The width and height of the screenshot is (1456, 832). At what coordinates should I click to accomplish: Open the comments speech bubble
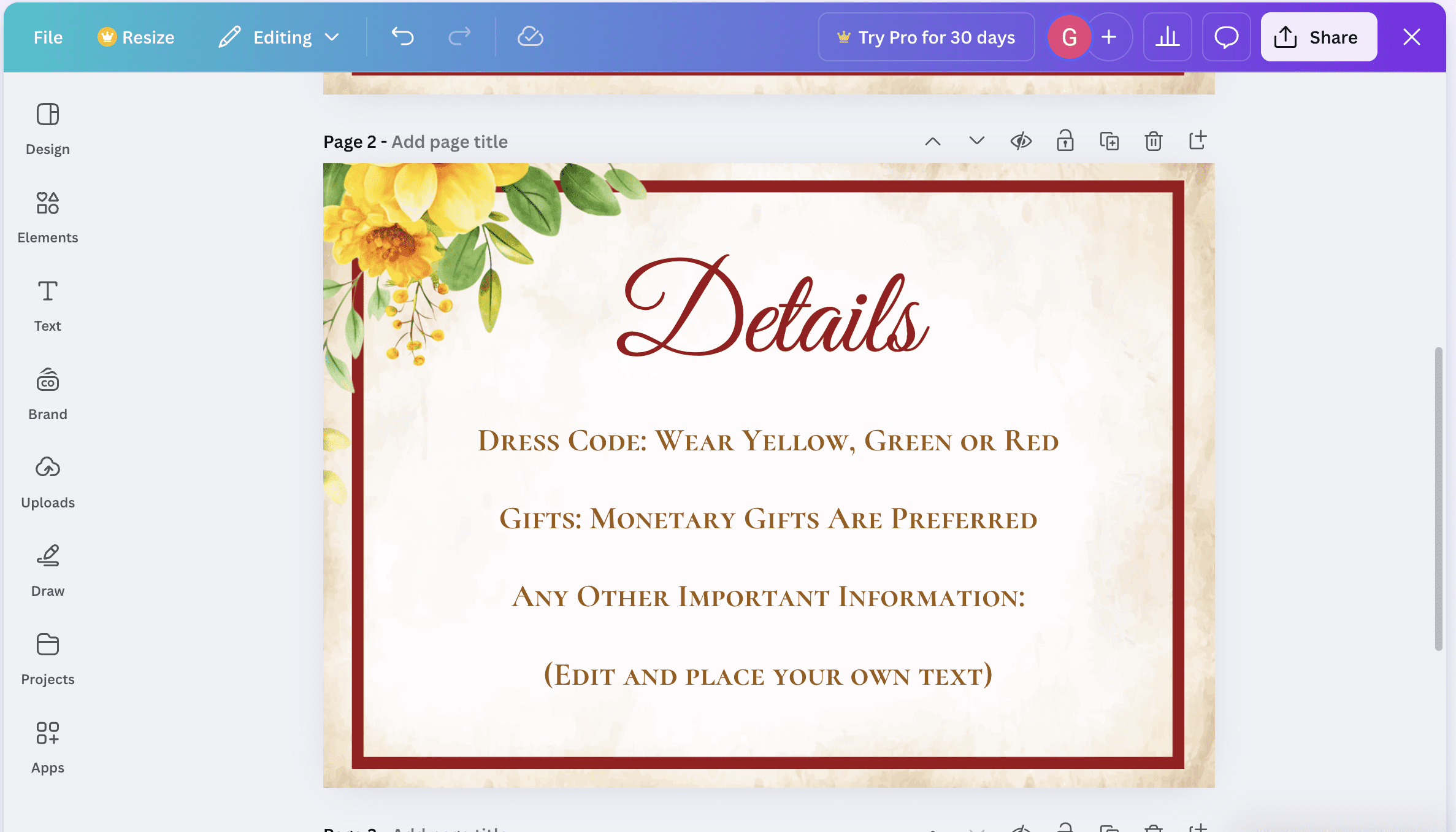(x=1226, y=37)
